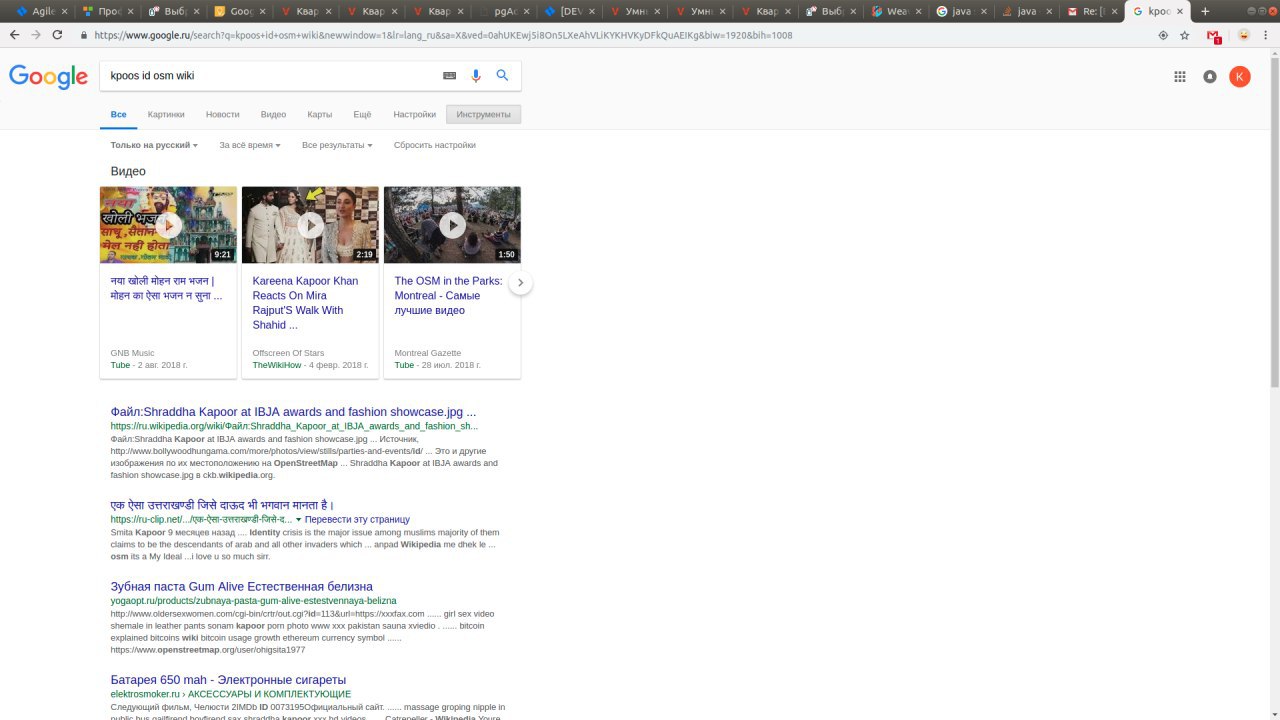Click the page vertical scrollbar
This screenshot has height=720, width=1280.
(1274, 220)
